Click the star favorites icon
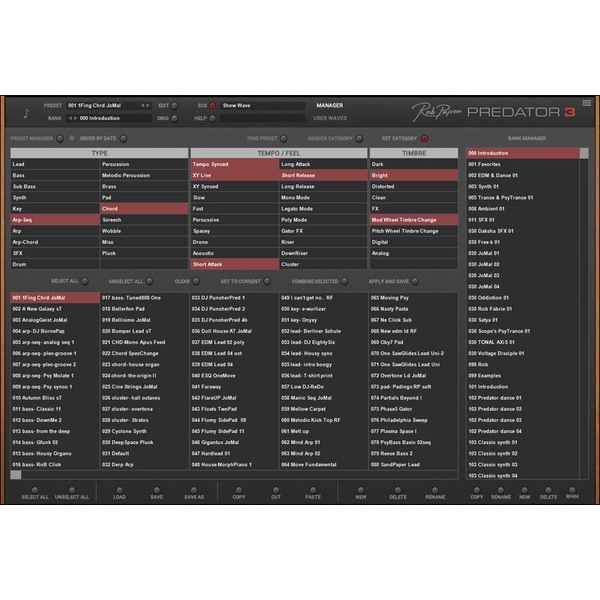This screenshot has height=600, width=600. [72, 138]
